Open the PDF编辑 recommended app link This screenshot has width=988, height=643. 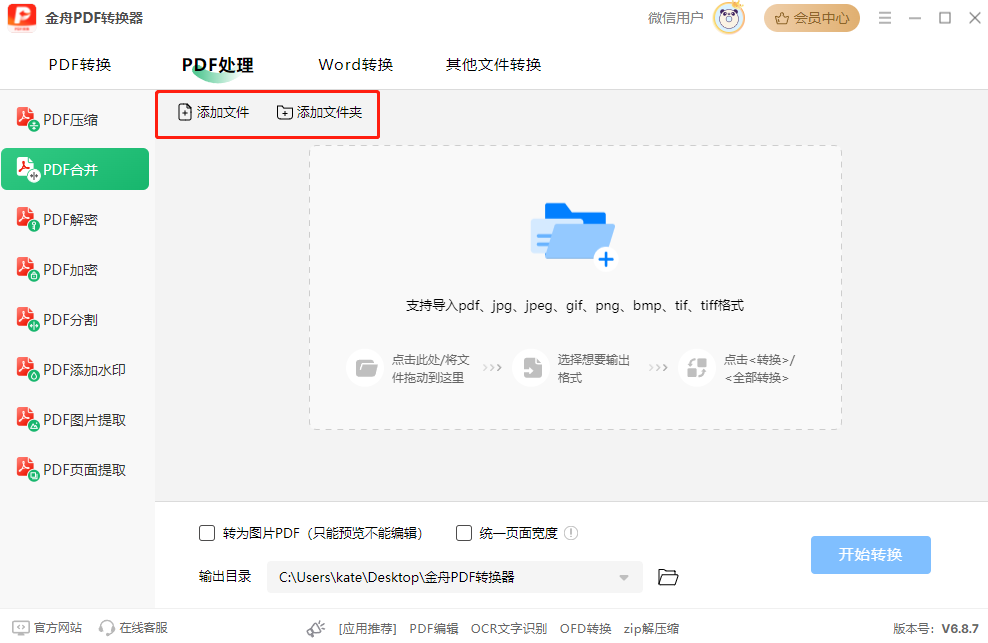pyautogui.click(x=434, y=629)
